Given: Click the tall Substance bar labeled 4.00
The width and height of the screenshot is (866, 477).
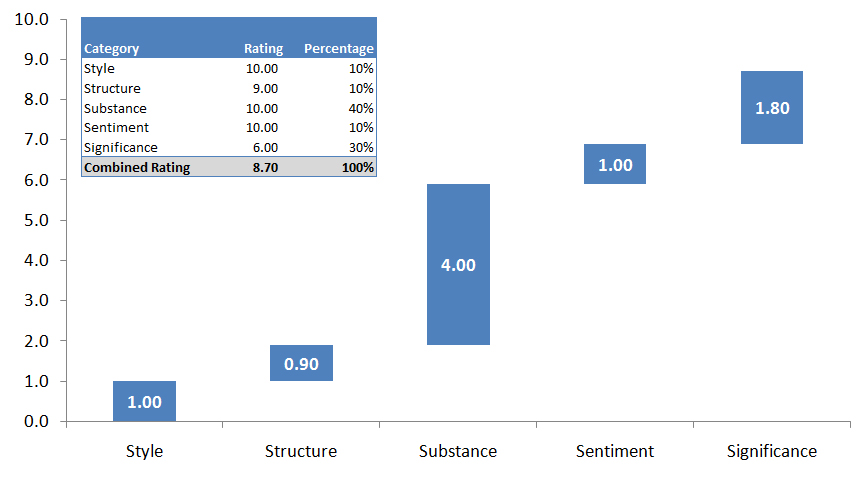Looking at the screenshot, I should 458,265.
